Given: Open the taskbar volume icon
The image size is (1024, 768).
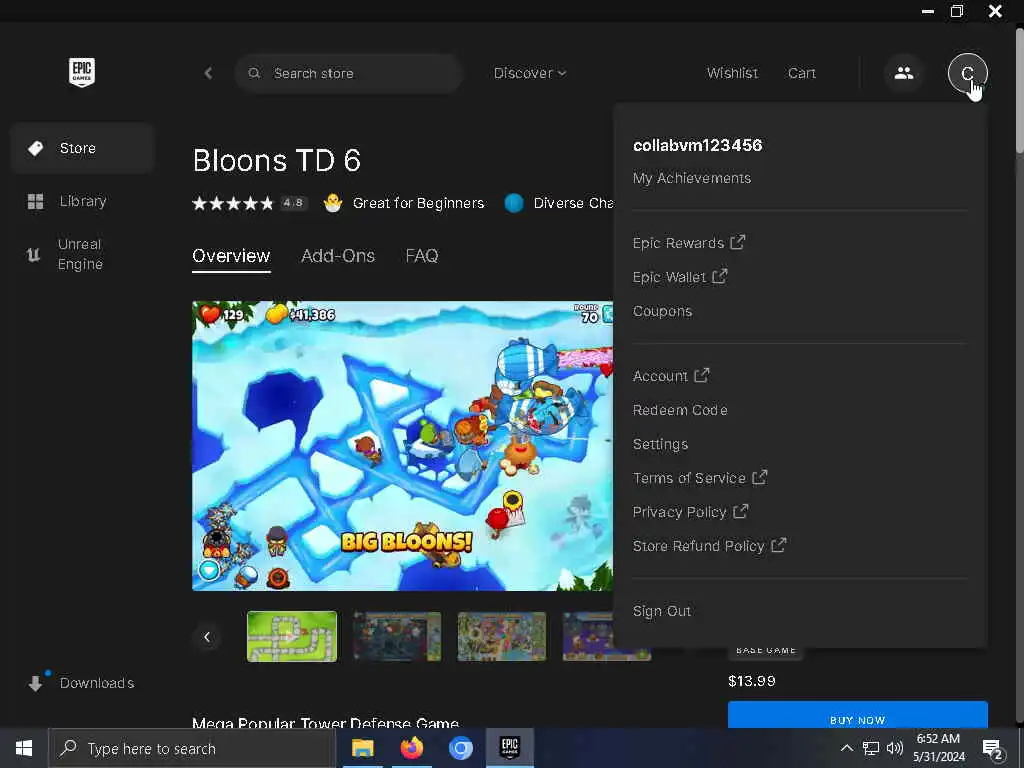Looking at the screenshot, I should pos(895,748).
